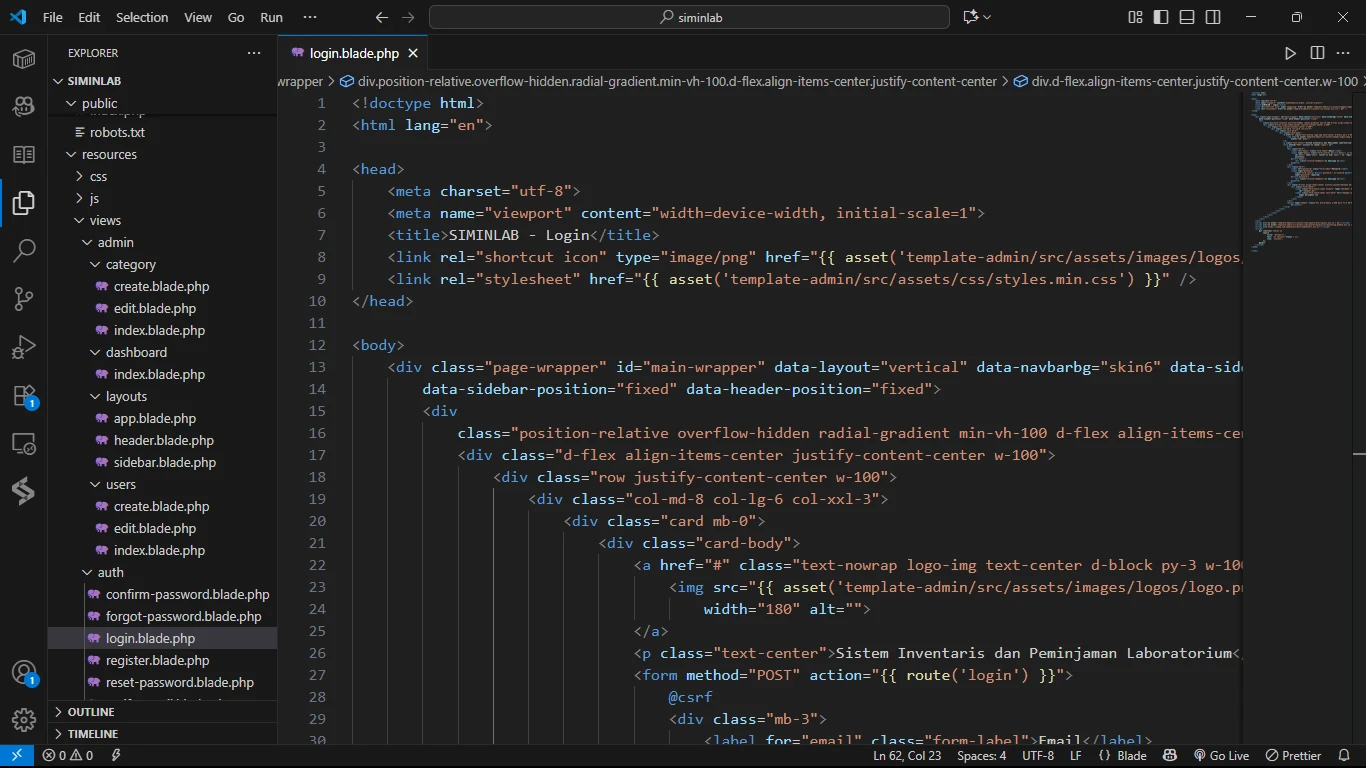Click the Prettier status bar button
The width and height of the screenshot is (1366, 768).
coord(1293,756)
